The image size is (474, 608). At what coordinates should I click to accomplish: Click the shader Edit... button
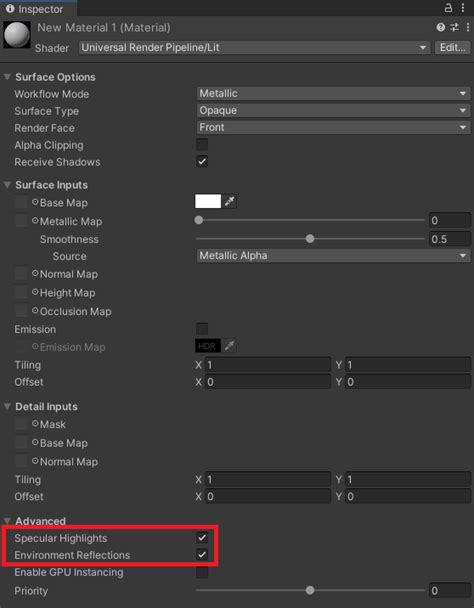click(452, 48)
